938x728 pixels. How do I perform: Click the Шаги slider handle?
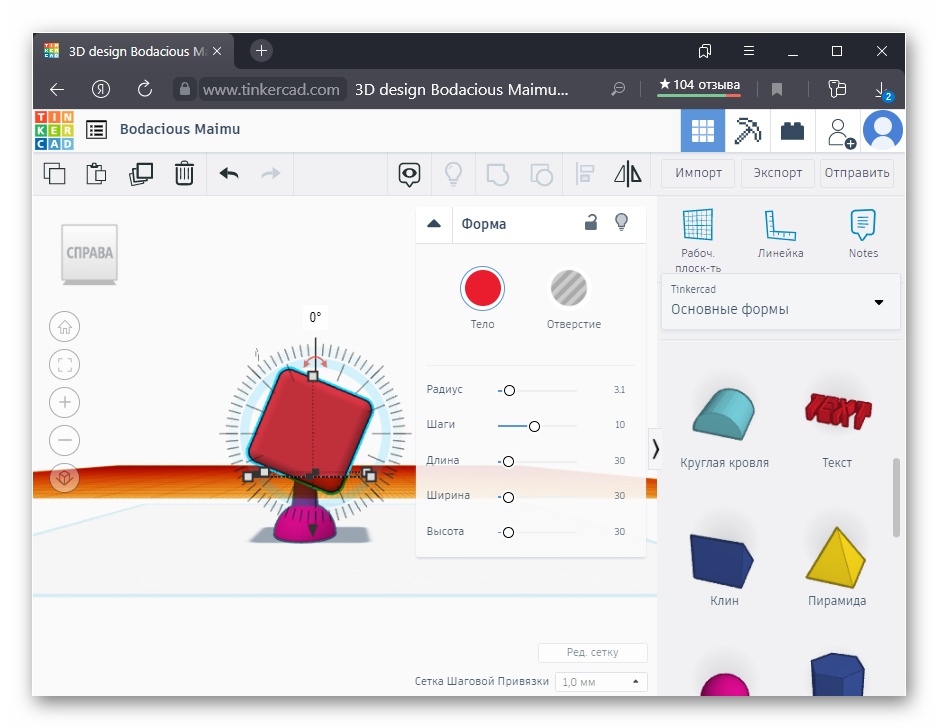click(534, 426)
